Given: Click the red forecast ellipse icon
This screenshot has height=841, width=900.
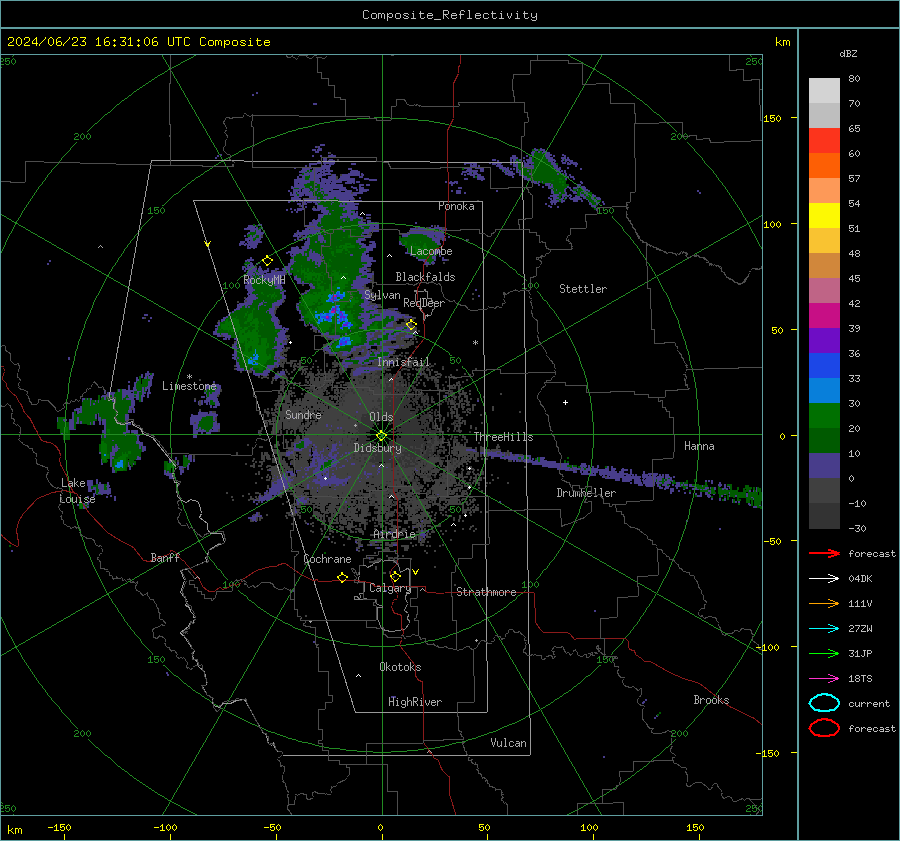Looking at the screenshot, I should tap(824, 728).
